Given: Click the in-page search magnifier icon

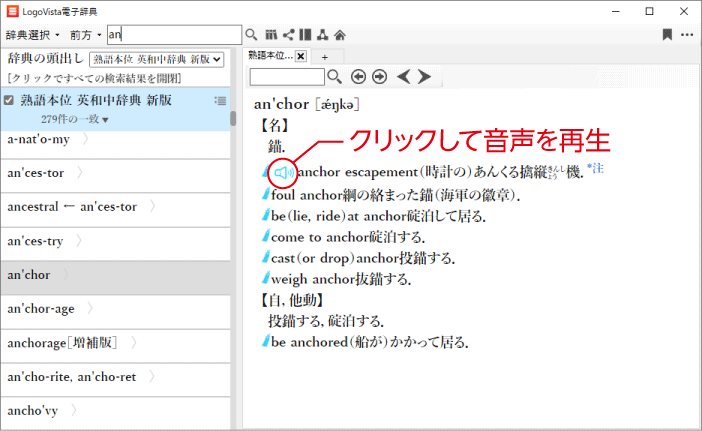Looking at the screenshot, I should pyautogui.click(x=334, y=76).
